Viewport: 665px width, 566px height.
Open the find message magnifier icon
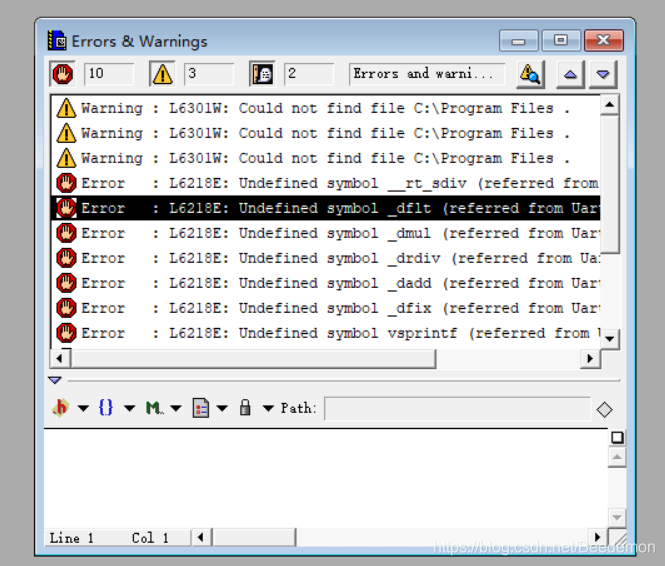tap(530, 75)
